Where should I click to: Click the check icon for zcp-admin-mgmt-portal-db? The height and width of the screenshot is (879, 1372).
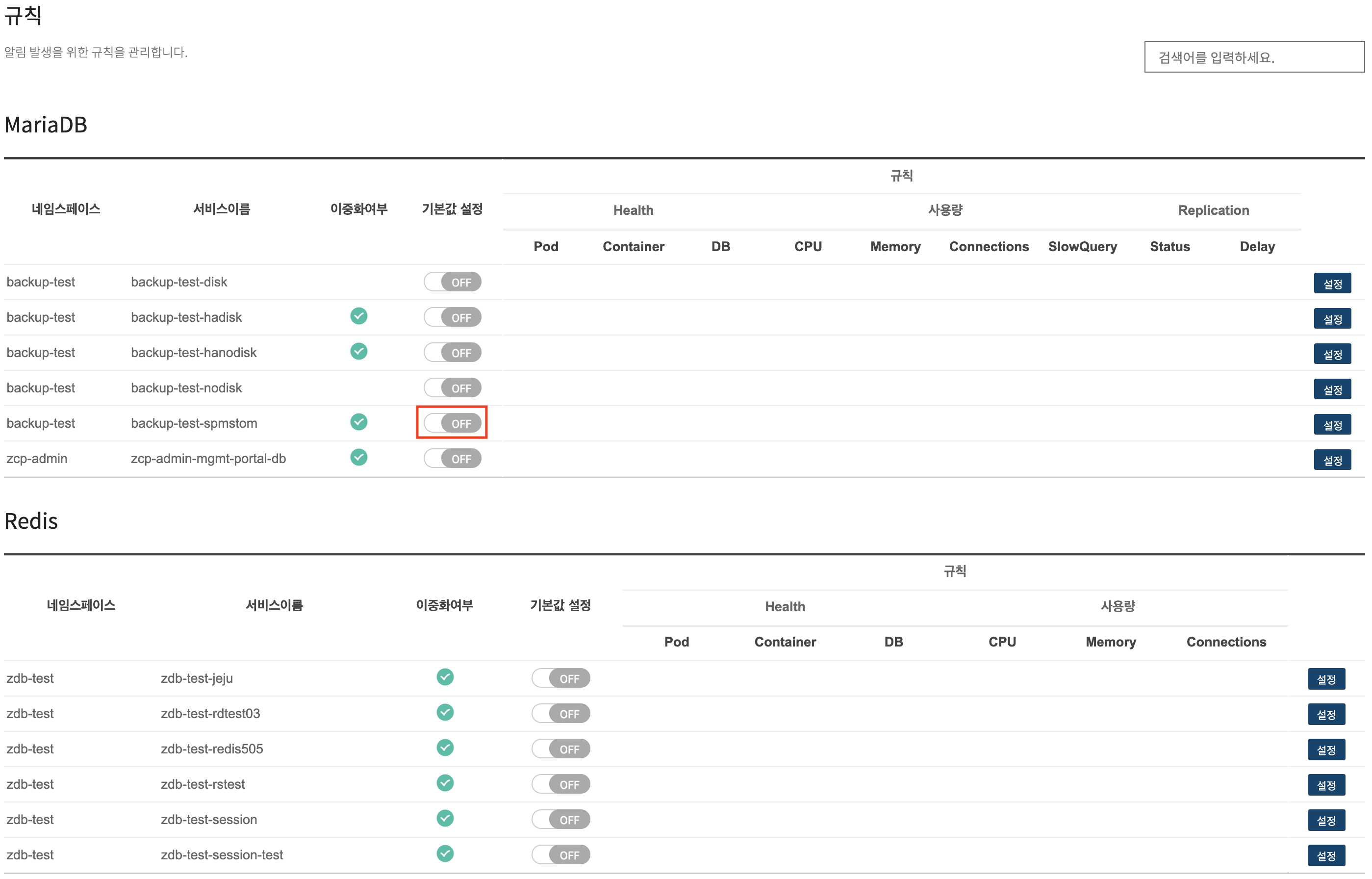pyautogui.click(x=358, y=458)
